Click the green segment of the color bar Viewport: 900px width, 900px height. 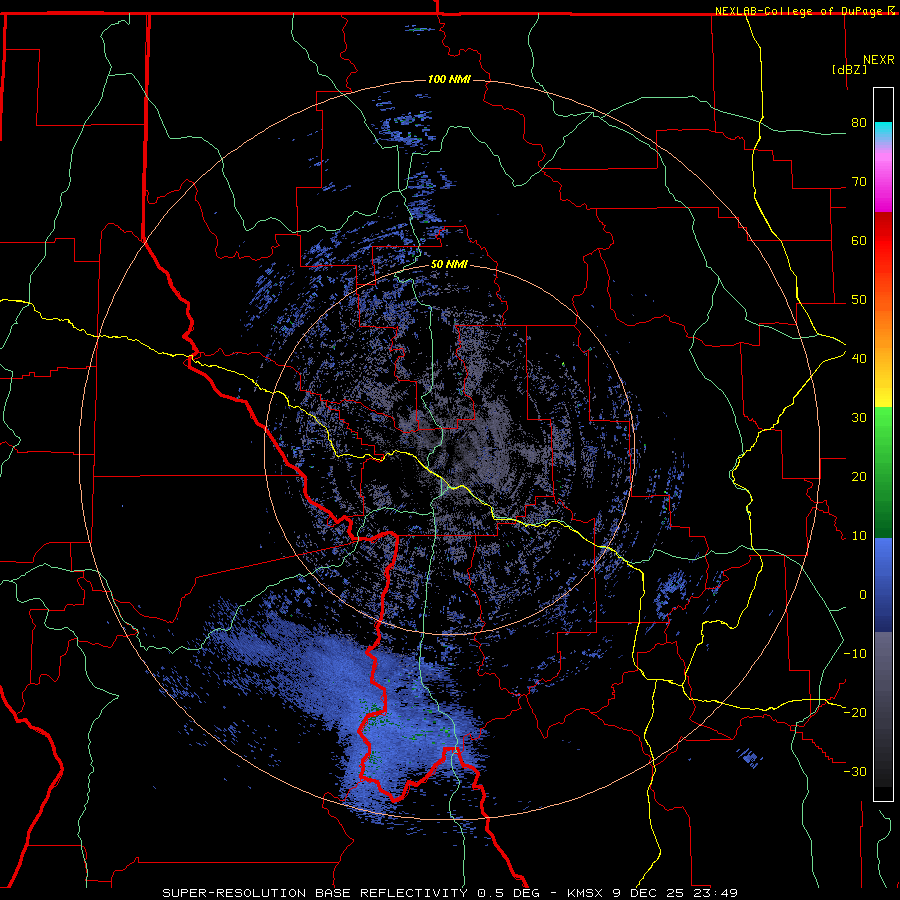coord(883,472)
